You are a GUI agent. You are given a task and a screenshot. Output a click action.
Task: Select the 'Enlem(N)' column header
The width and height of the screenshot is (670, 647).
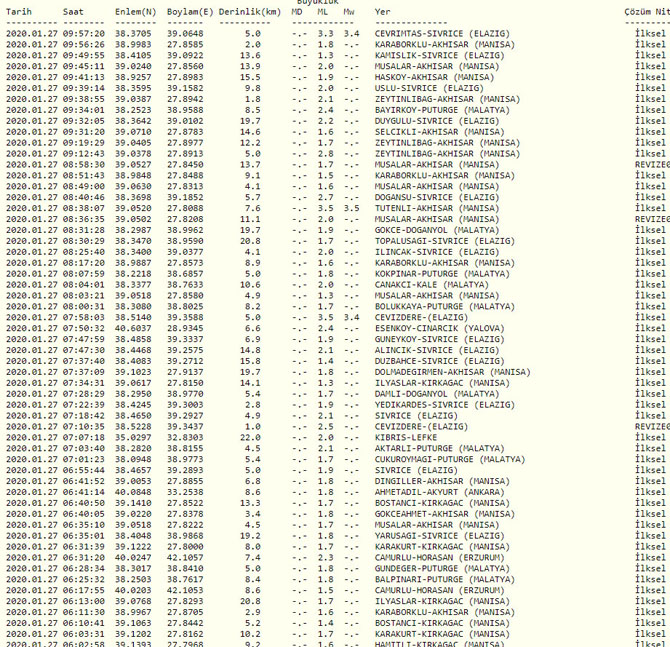[x=135, y=12]
